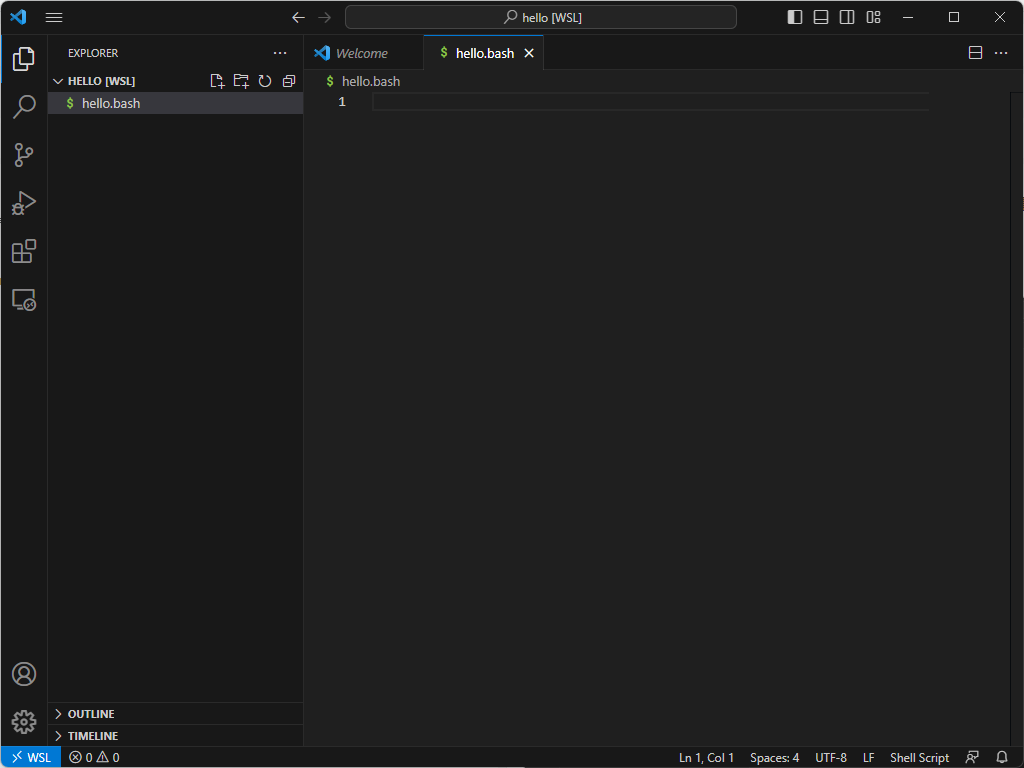Open the Remote Explorer view
1024x768 pixels.
tap(24, 300)
